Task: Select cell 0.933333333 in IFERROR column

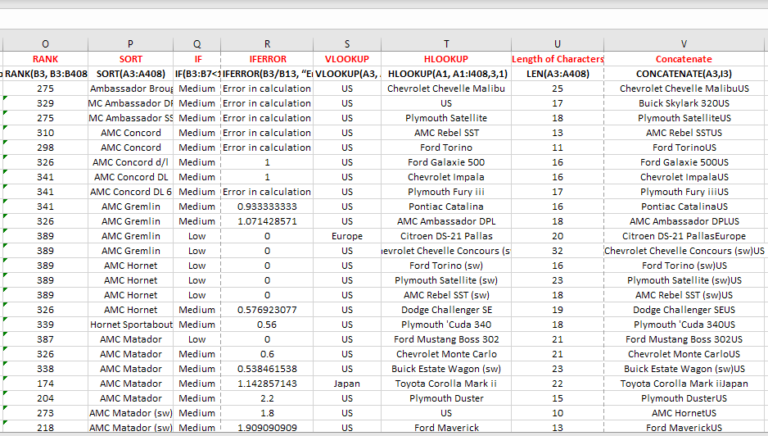Action: [x=267, y=207]
